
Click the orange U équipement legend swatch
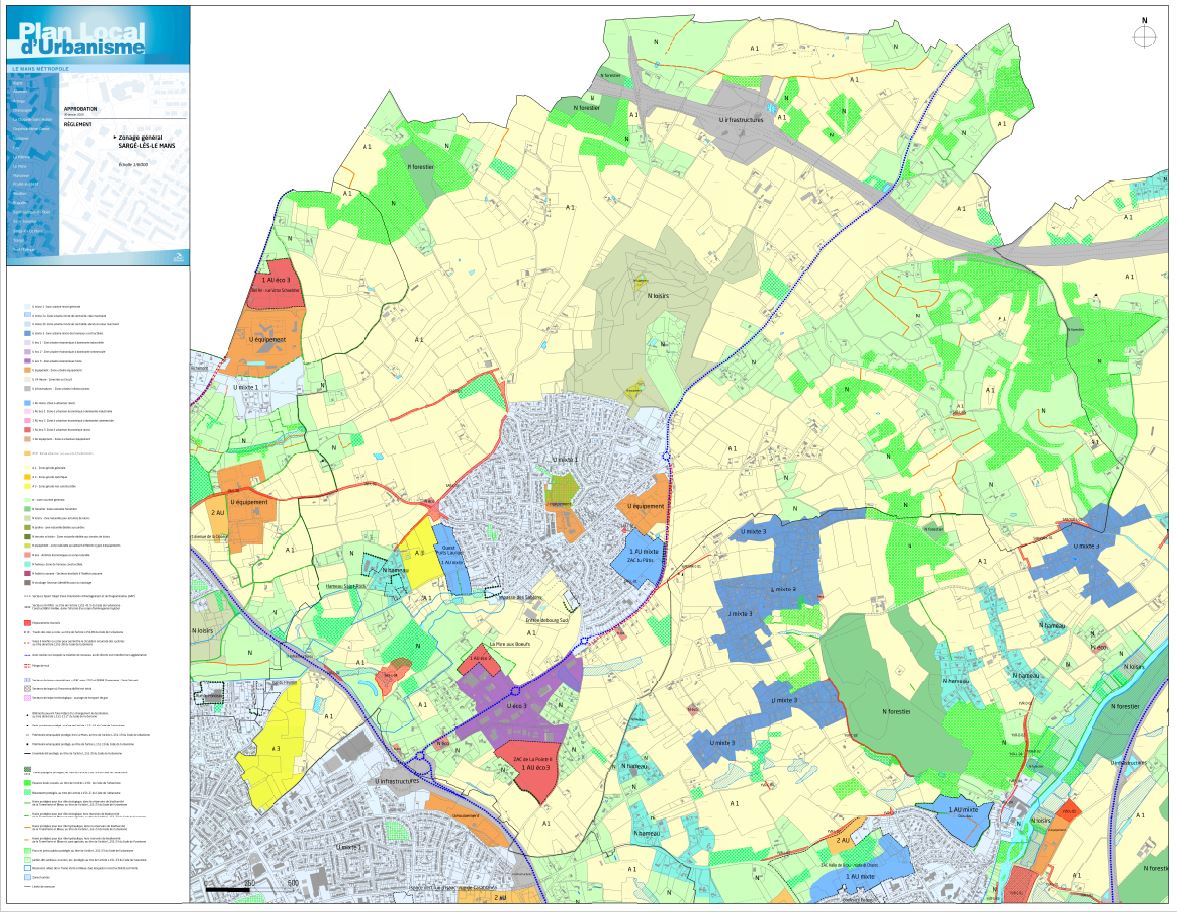(x=26, y=372)
